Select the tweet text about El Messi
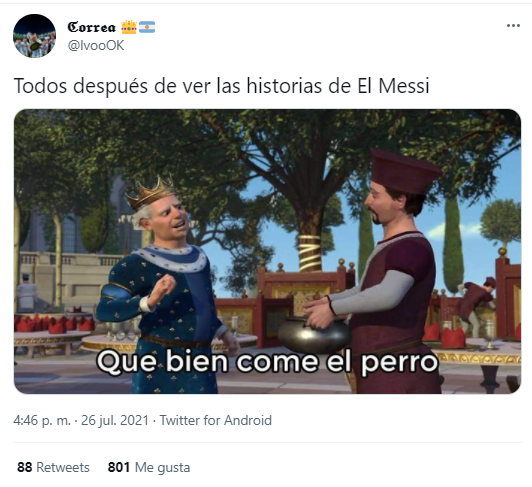 pos(222,86)
